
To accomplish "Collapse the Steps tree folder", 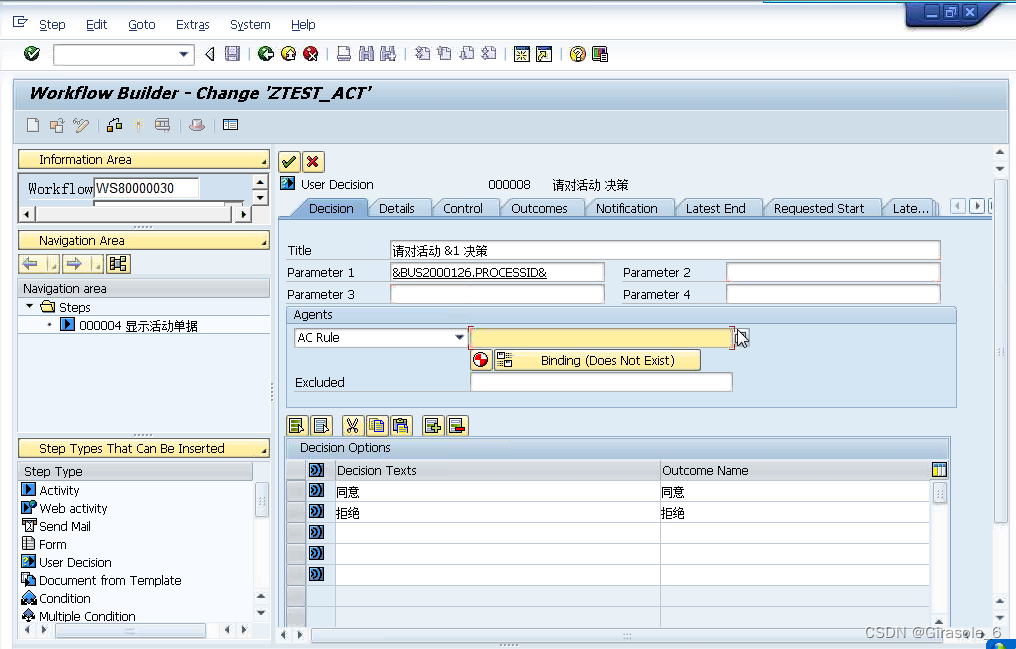I will point(29,306).
